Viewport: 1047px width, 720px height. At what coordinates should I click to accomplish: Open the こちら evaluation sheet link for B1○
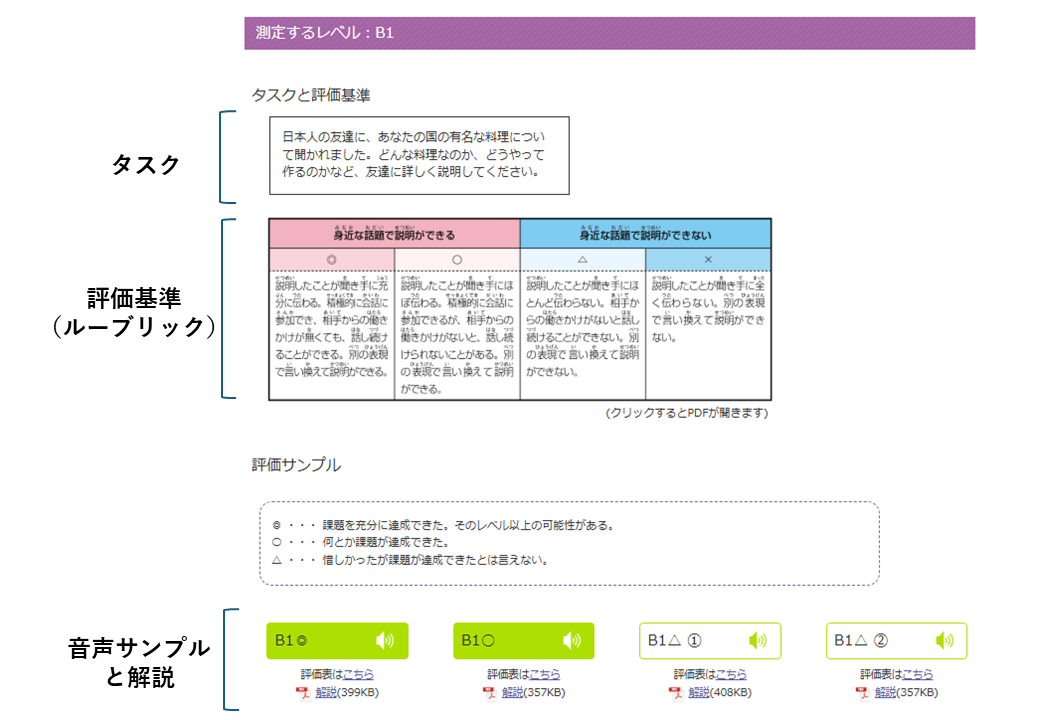[545, 675]
